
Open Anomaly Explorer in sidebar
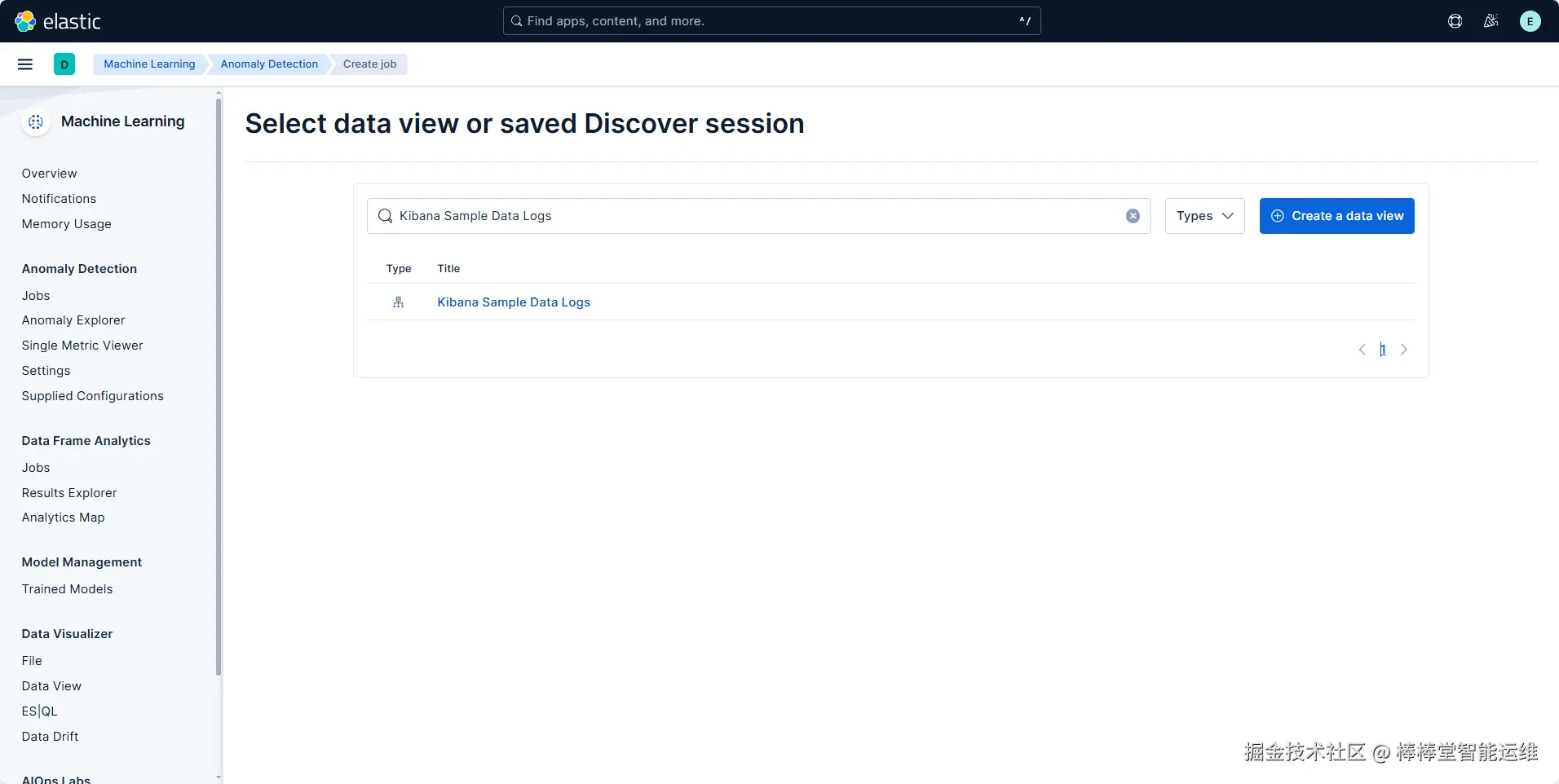coord(73,320)
